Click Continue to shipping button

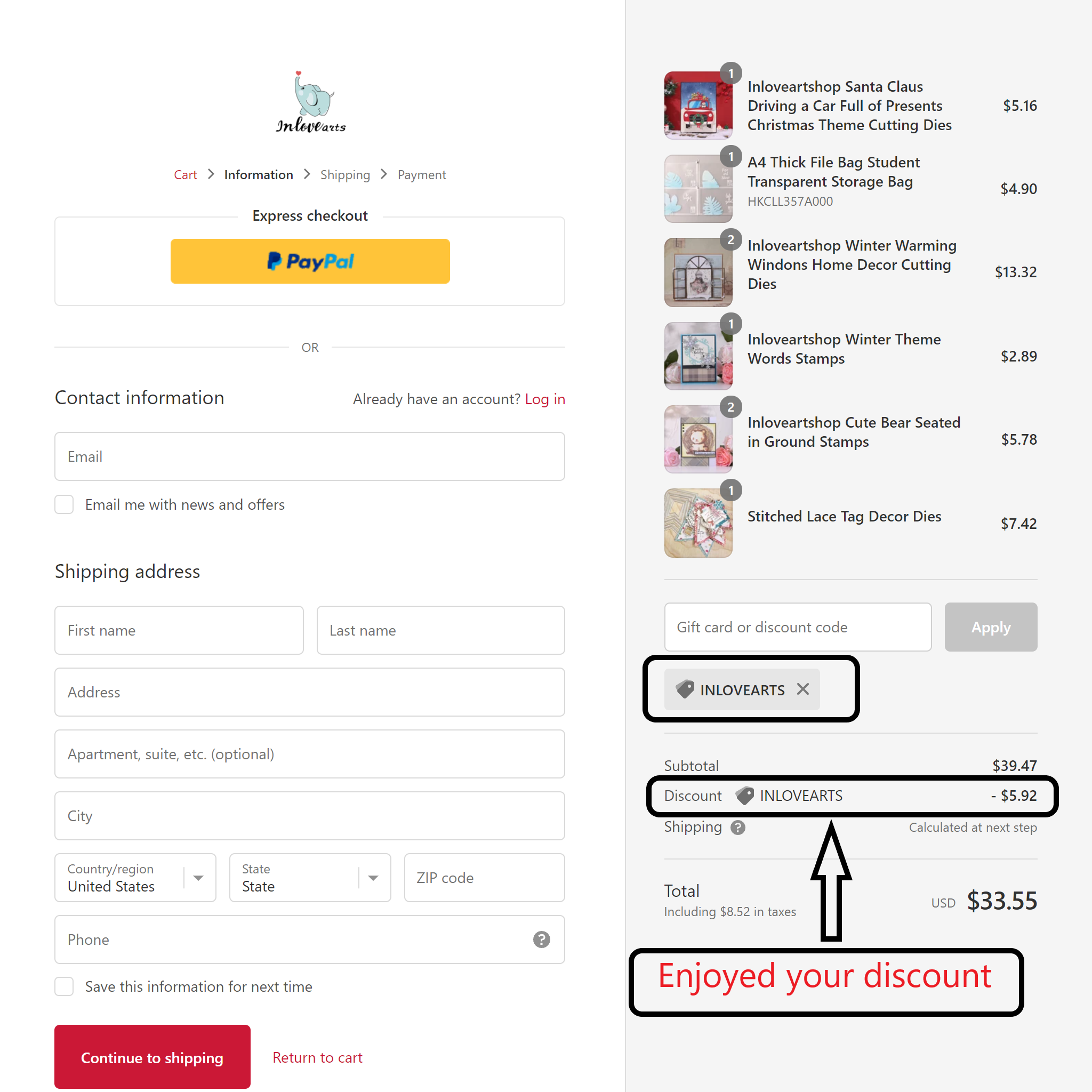coord(152,1057)
